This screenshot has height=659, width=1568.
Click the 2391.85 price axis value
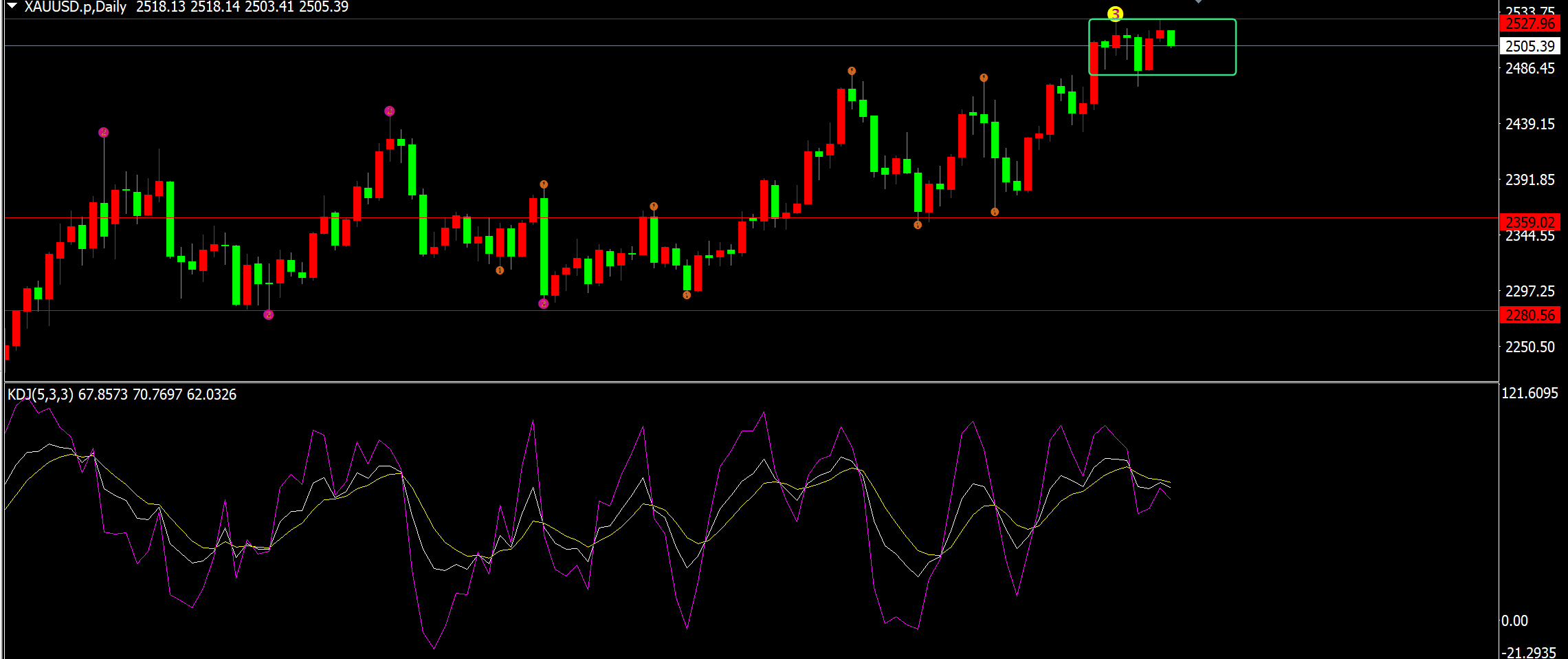1530,180
